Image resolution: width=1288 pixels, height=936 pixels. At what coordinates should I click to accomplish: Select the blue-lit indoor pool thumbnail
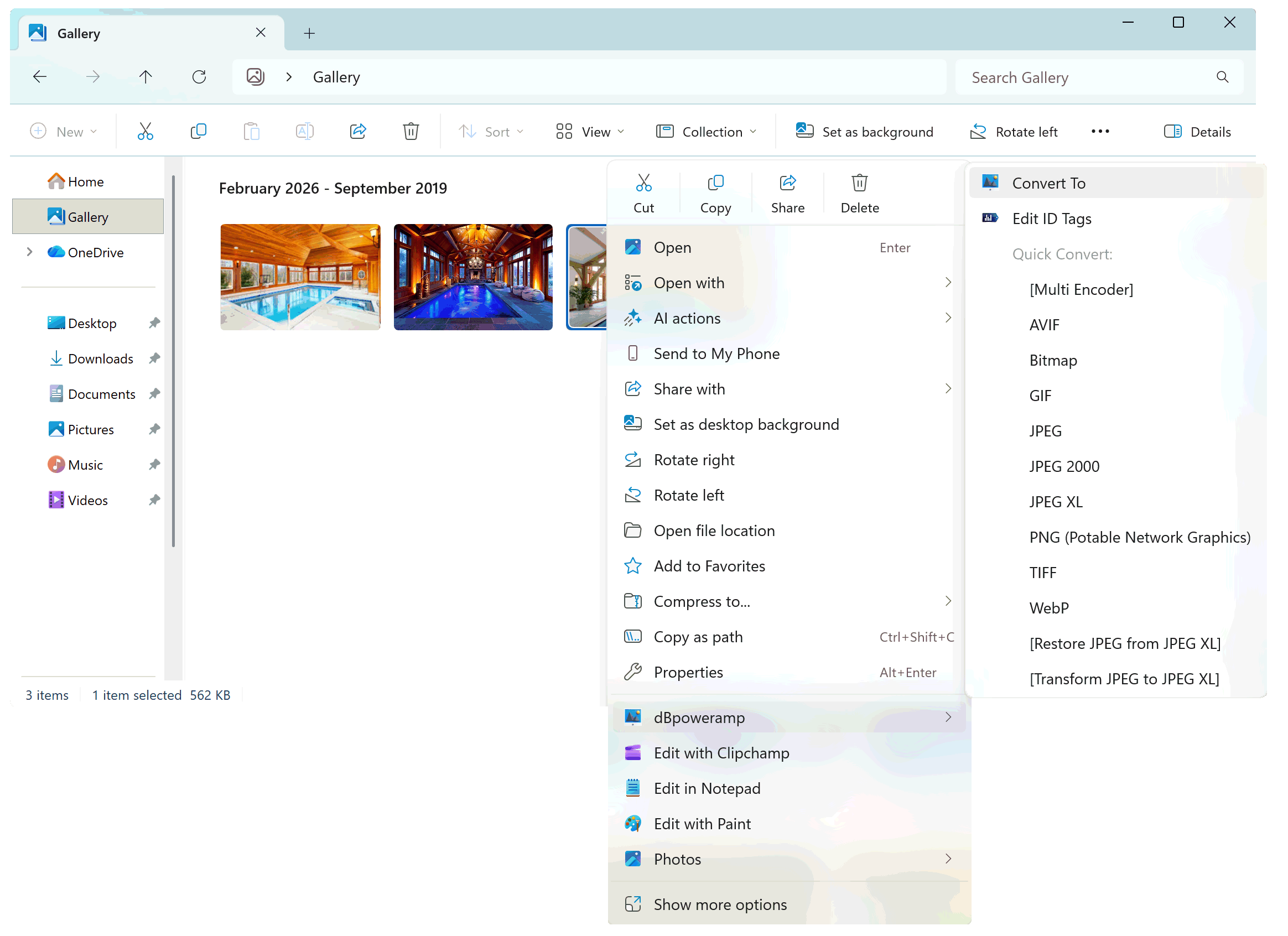click(x=472, y=277)
